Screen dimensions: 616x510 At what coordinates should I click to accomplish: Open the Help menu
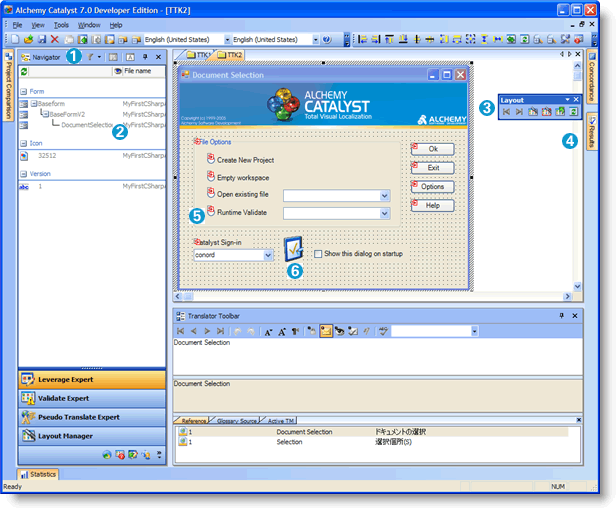[116, 25]
